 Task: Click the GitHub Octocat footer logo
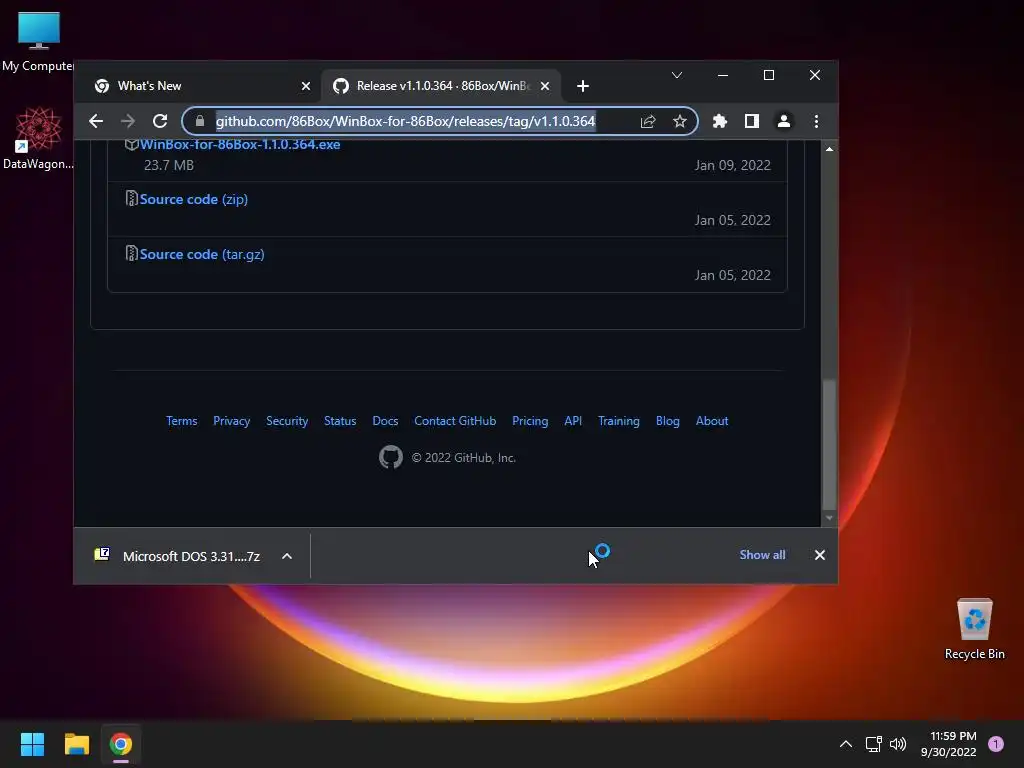click(x=391, y=457)
